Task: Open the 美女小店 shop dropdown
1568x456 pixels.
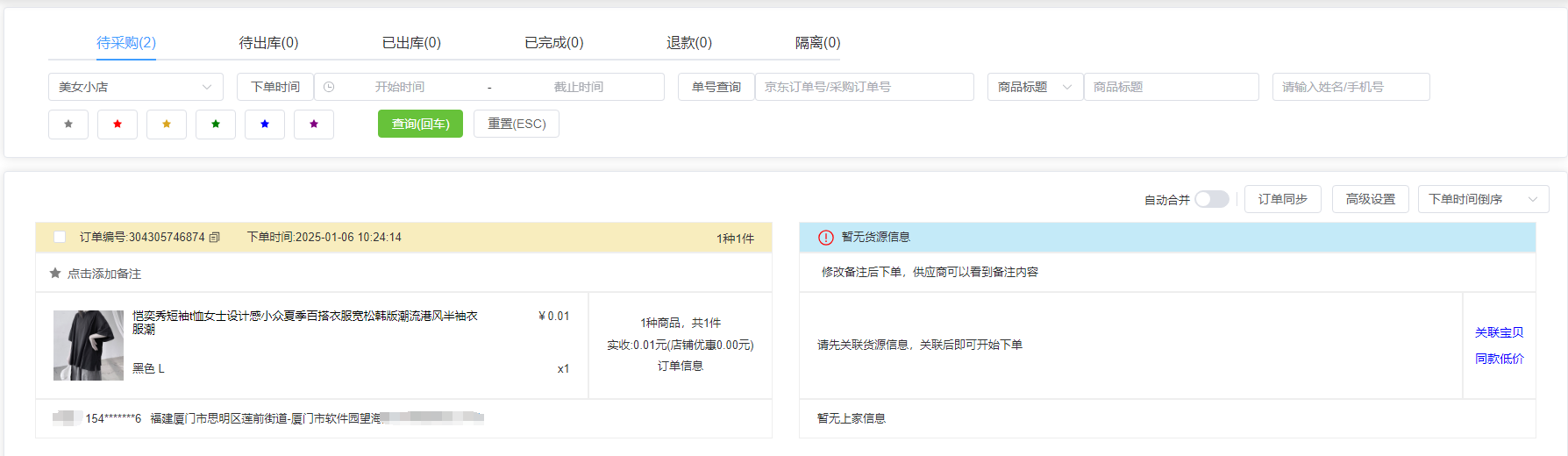Action: 135,87
